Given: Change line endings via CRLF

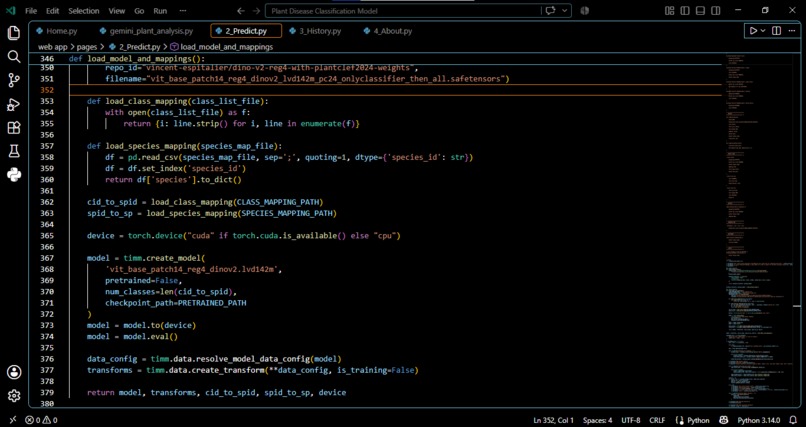Looking at the screenshot, I should [x=657, y=420].
